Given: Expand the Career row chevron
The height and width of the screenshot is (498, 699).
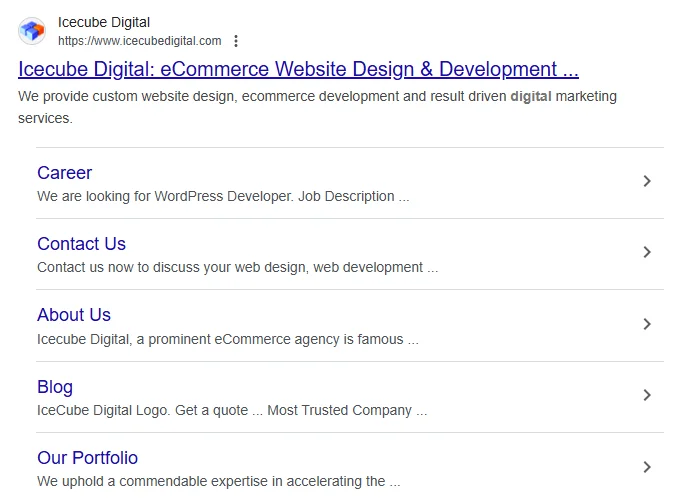Looking at the screenshot, I should (x=647, y=181).
